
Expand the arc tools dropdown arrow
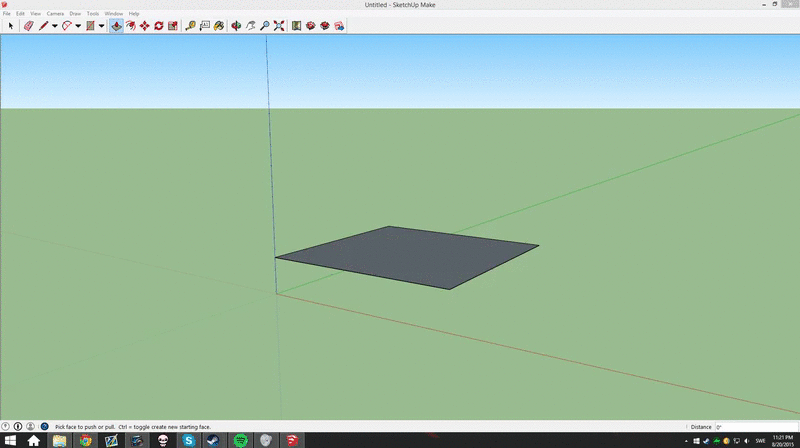click(78, 26)
